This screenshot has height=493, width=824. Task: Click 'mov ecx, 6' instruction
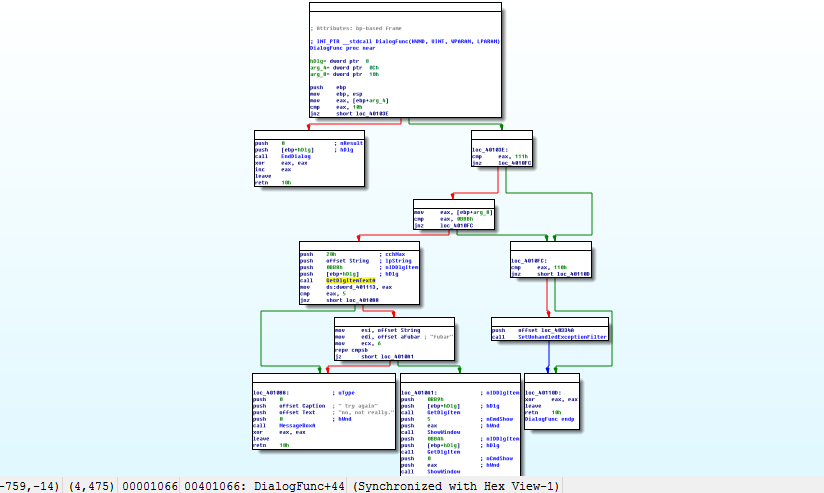click(358, 343)
